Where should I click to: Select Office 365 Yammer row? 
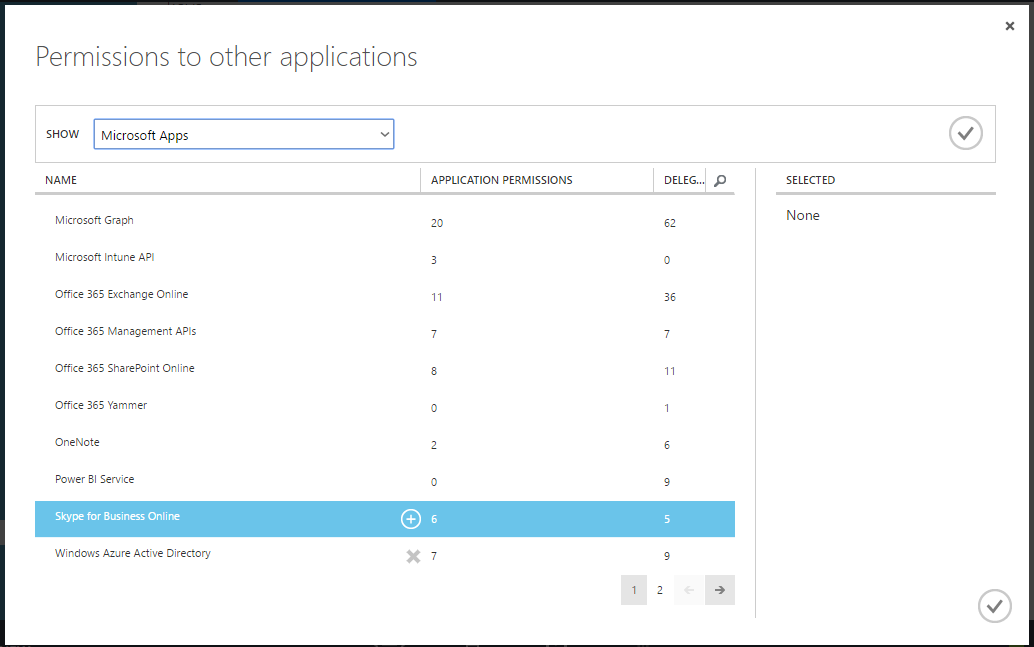point(384,407)
